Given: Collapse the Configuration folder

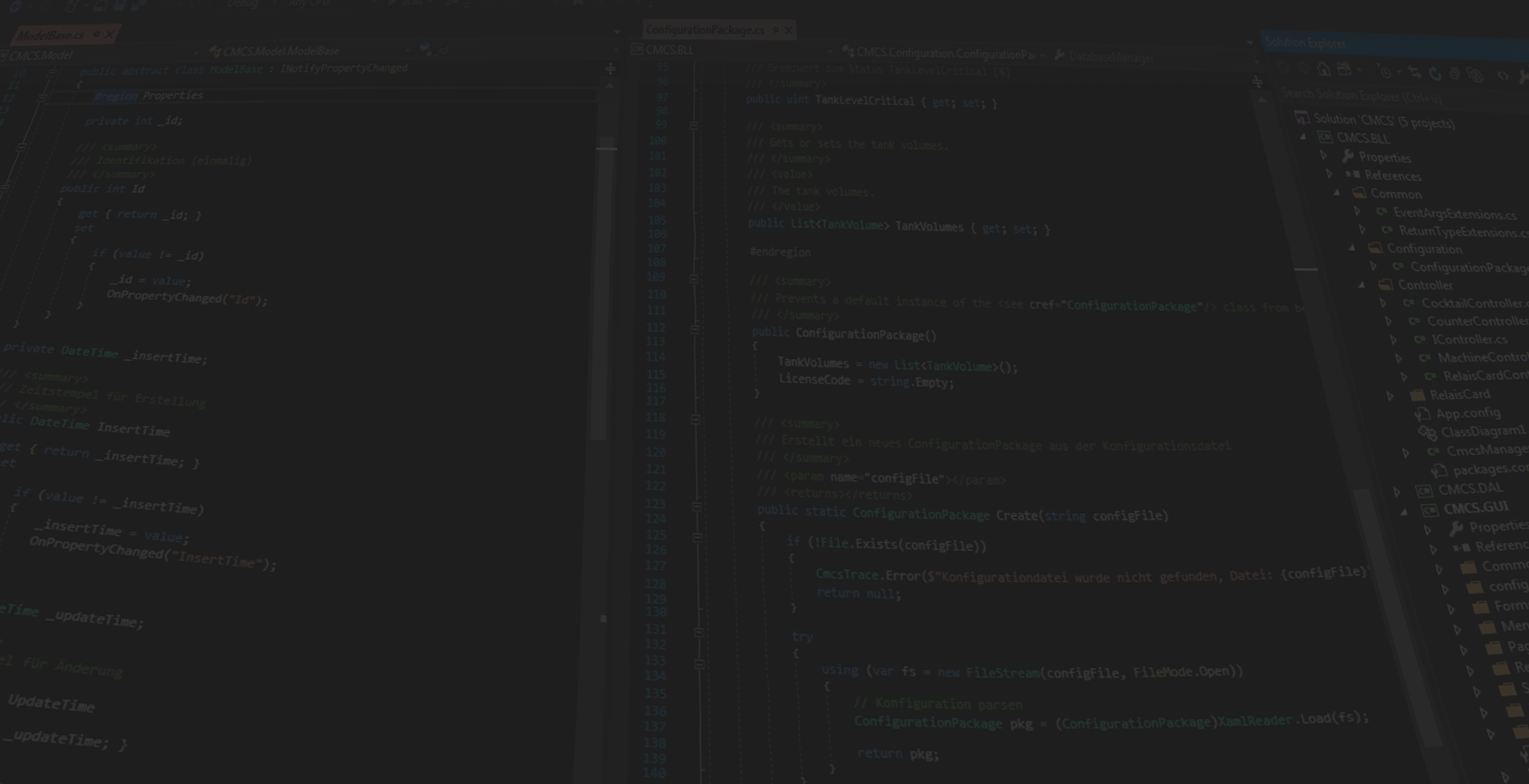Looking at the screenshot, I should (1351, 248).
